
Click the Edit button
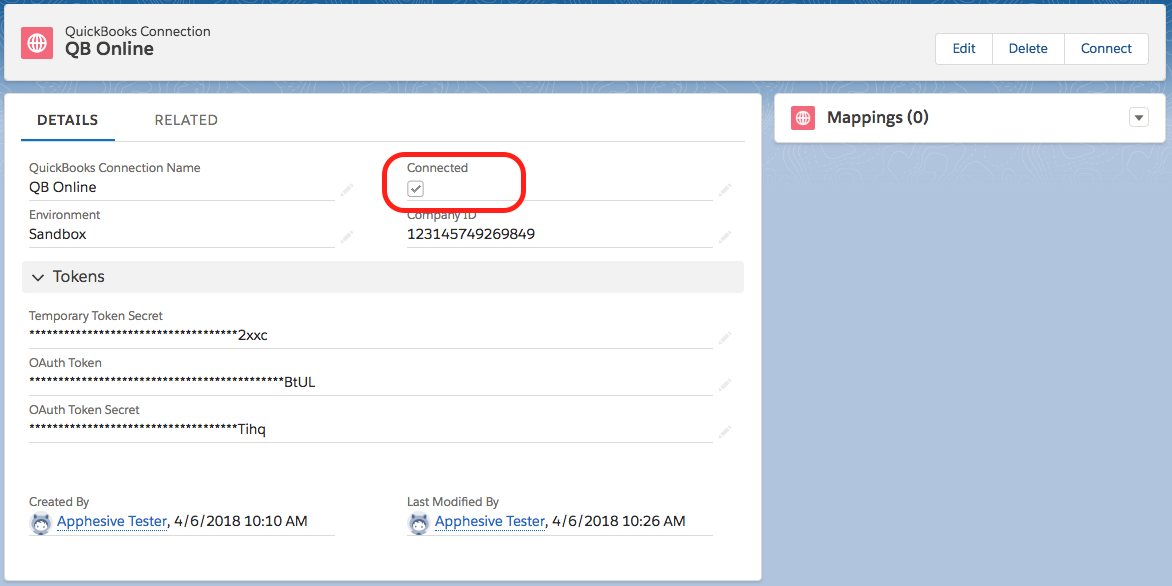(964, 49)
